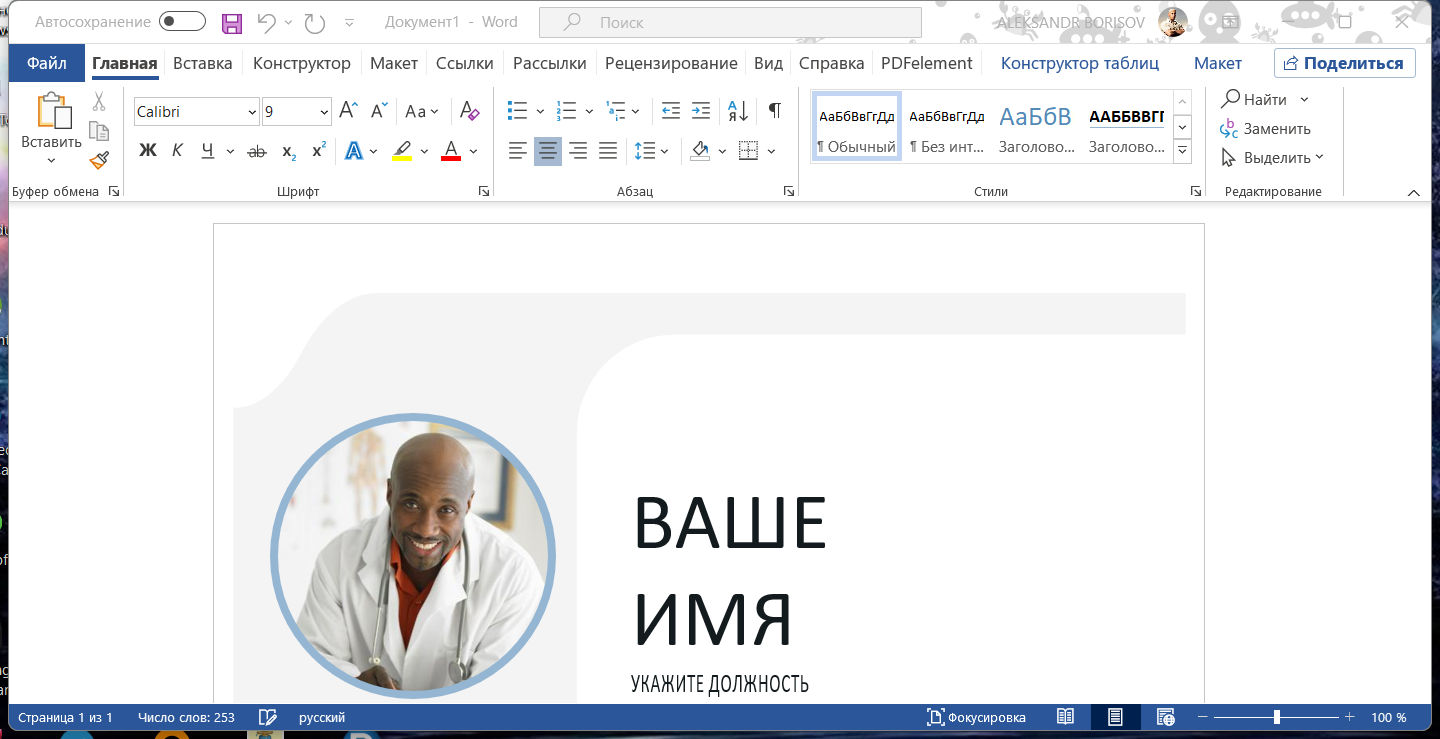Toggle bold Ж formatting
The image size is (1440, 739).
(x=148, y=151)
